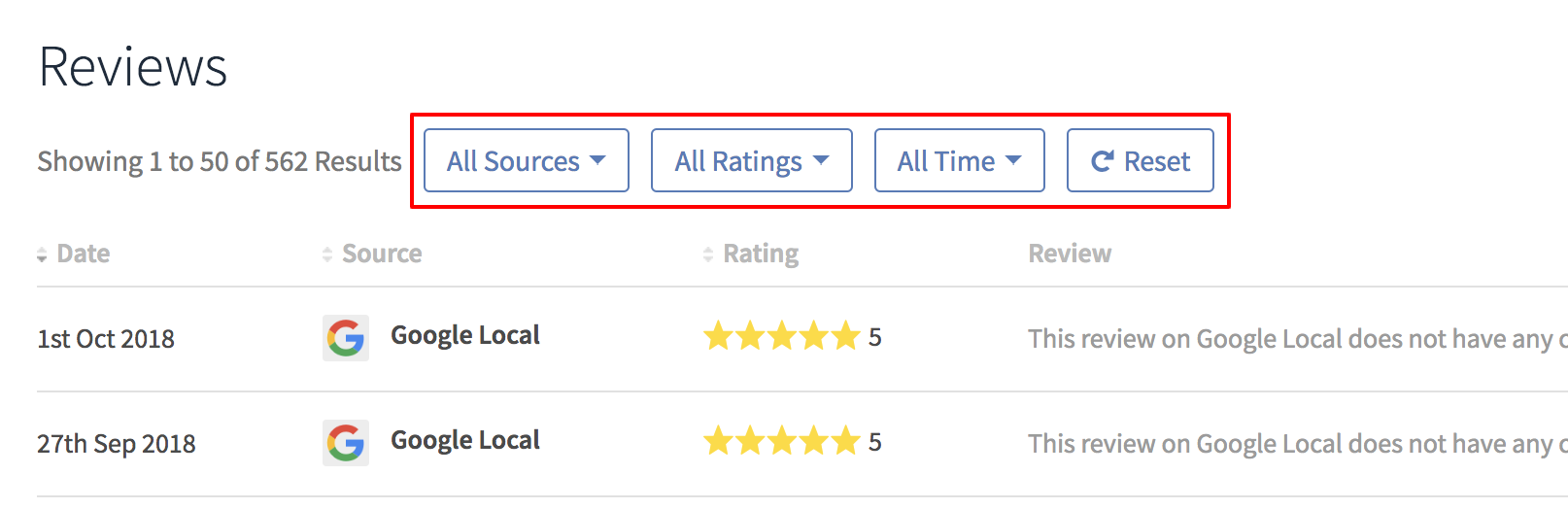
Task: Select the 27th Sep 2018 review text
Action: point(1298,443)
